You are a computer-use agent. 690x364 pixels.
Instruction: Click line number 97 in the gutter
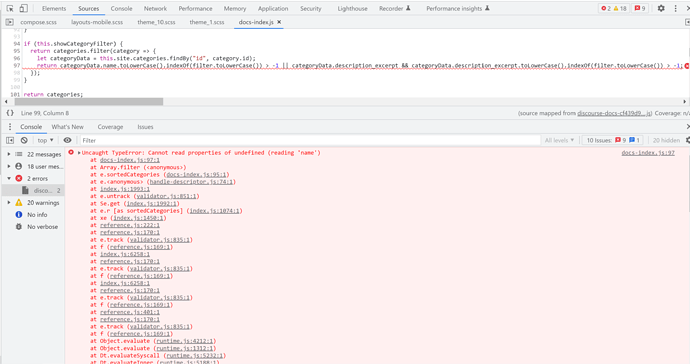coord(17,66)
